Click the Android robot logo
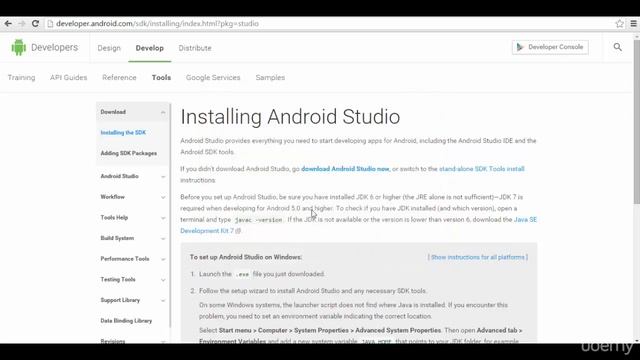The image size is (640, 360). click(x=18, y=47)
